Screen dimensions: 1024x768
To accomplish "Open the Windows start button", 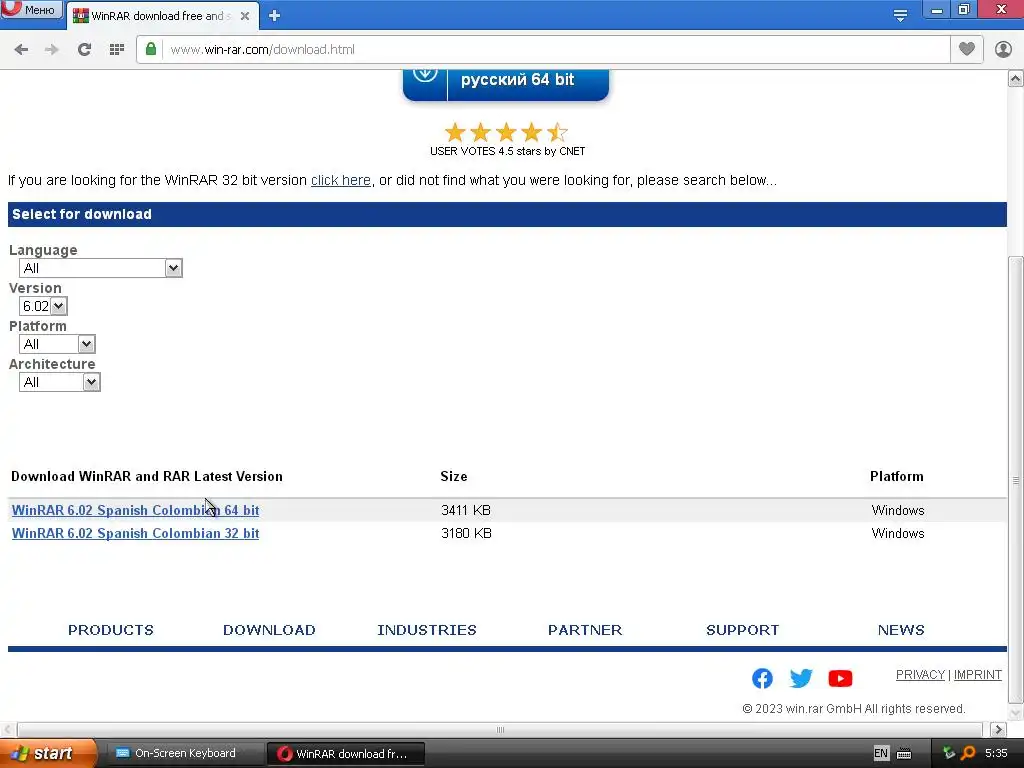I will pyautogui.click(x=48, y=754).
